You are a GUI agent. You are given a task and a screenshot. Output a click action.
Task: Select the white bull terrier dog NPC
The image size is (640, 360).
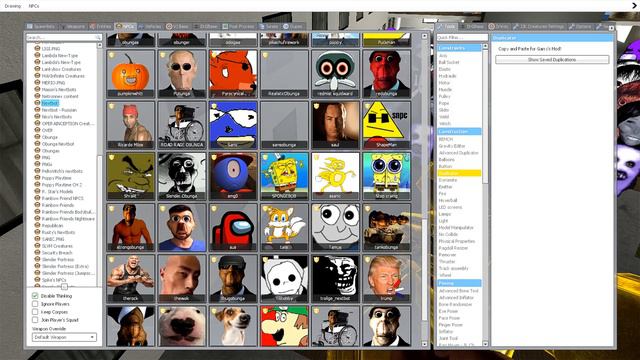tap(182, 327)
